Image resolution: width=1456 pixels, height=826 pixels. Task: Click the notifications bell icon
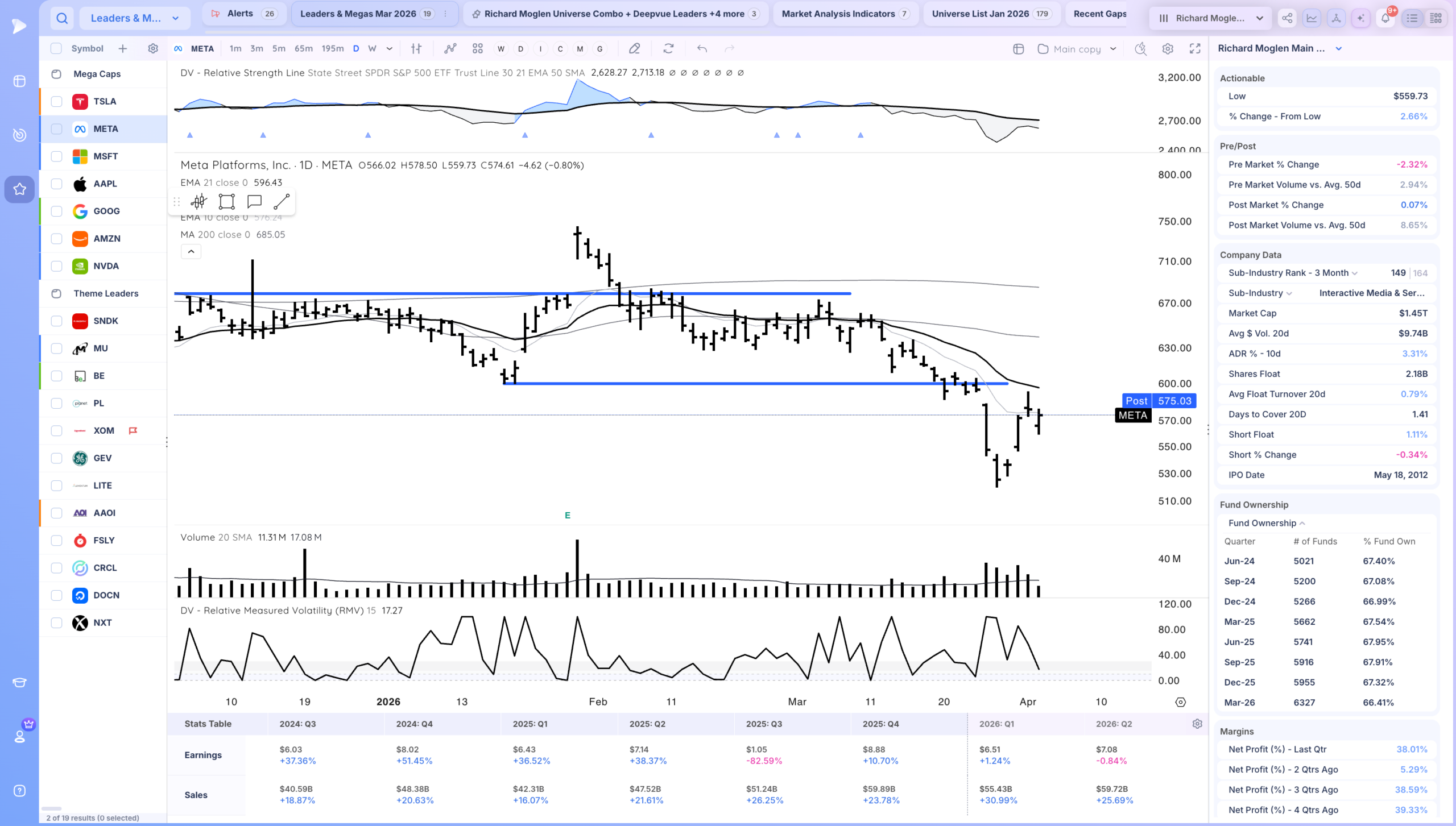tap(1385, 18)
